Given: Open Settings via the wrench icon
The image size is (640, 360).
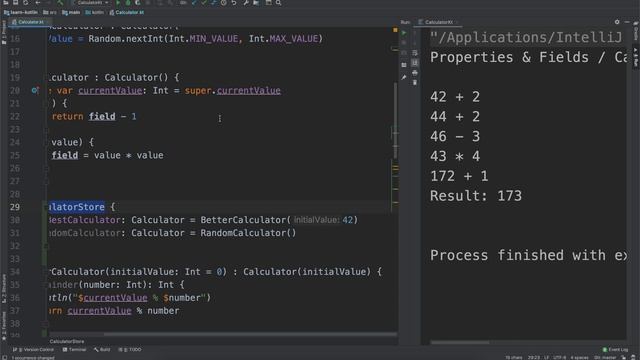Looking at the screenshot, I should (246, 2).
